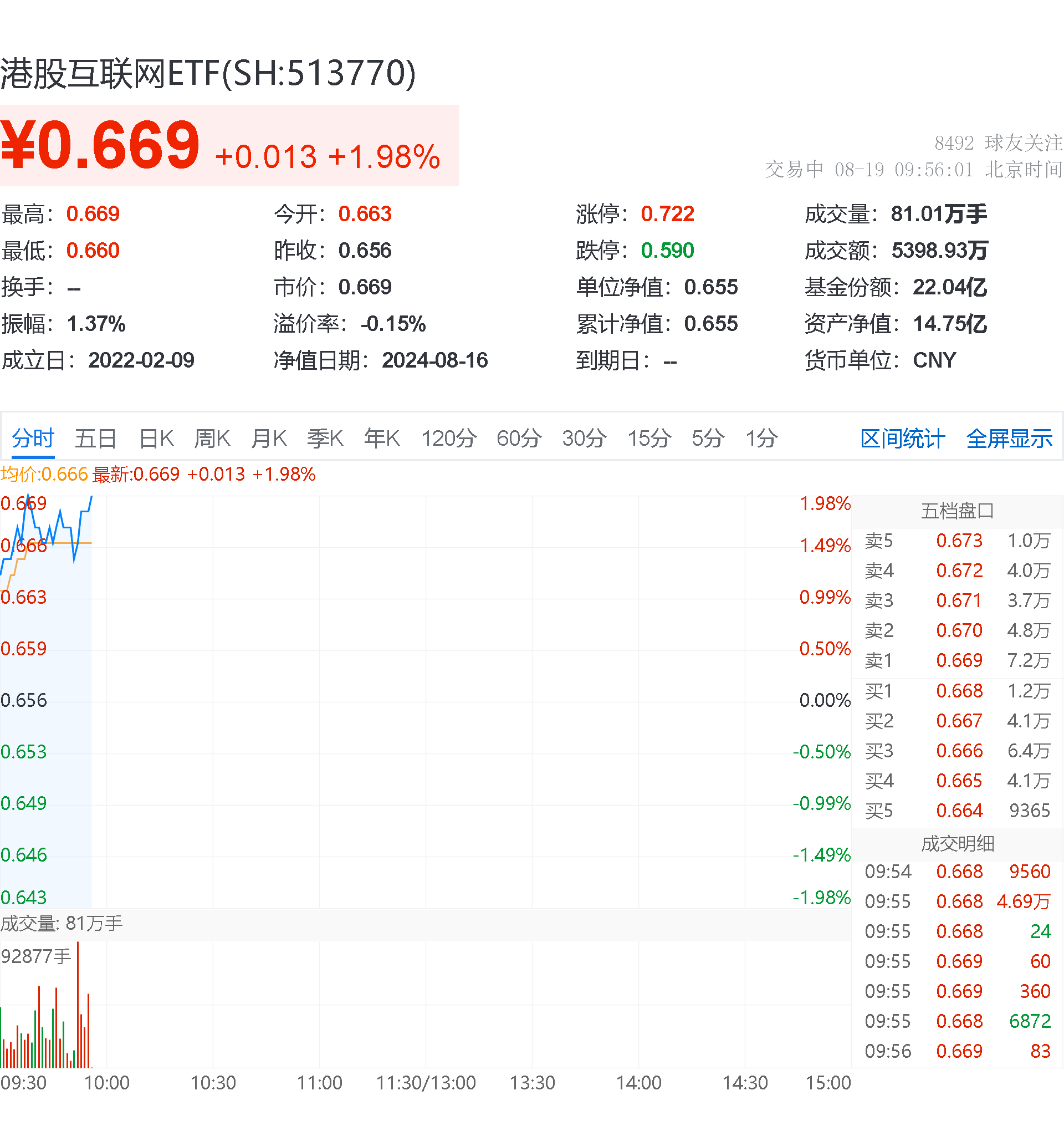Switch to the 60分 interval chart
This screenshot has height=1131, width=1064.
pyautogui.click(x=518, y=438)
